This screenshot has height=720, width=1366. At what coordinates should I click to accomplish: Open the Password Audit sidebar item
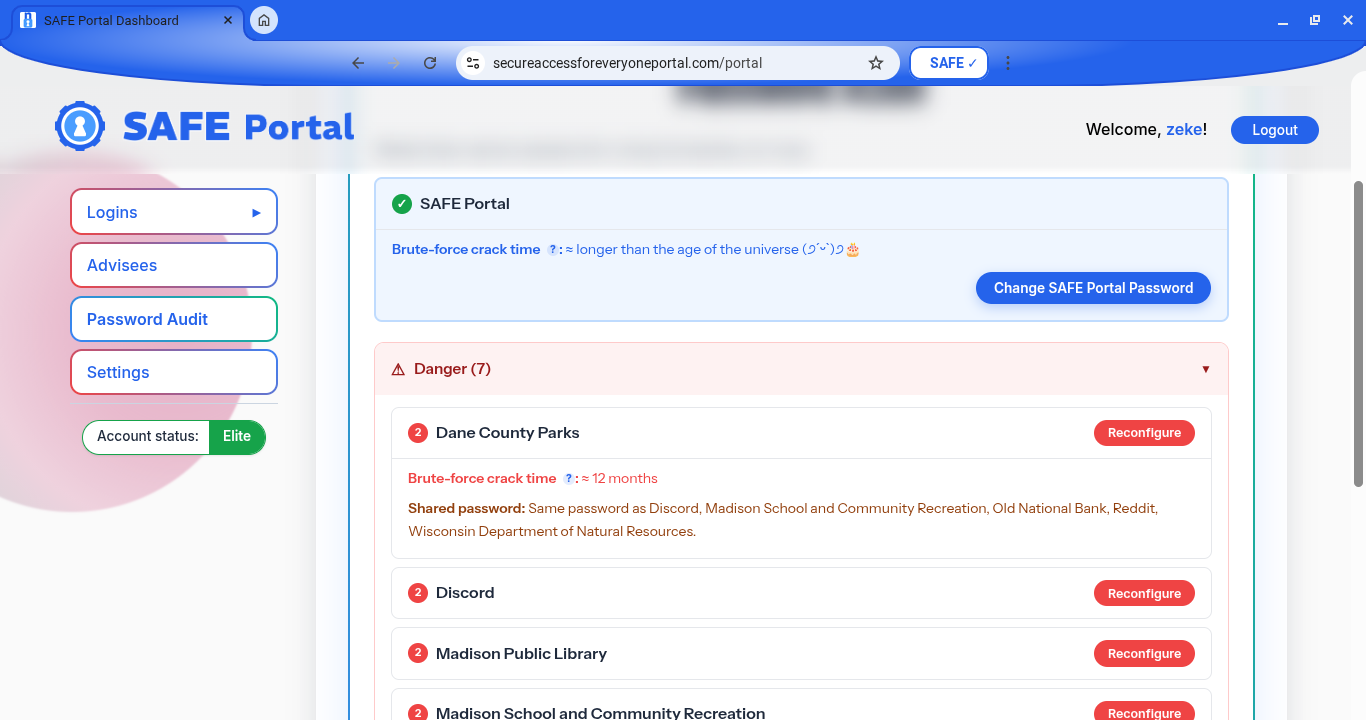(174, 319)
